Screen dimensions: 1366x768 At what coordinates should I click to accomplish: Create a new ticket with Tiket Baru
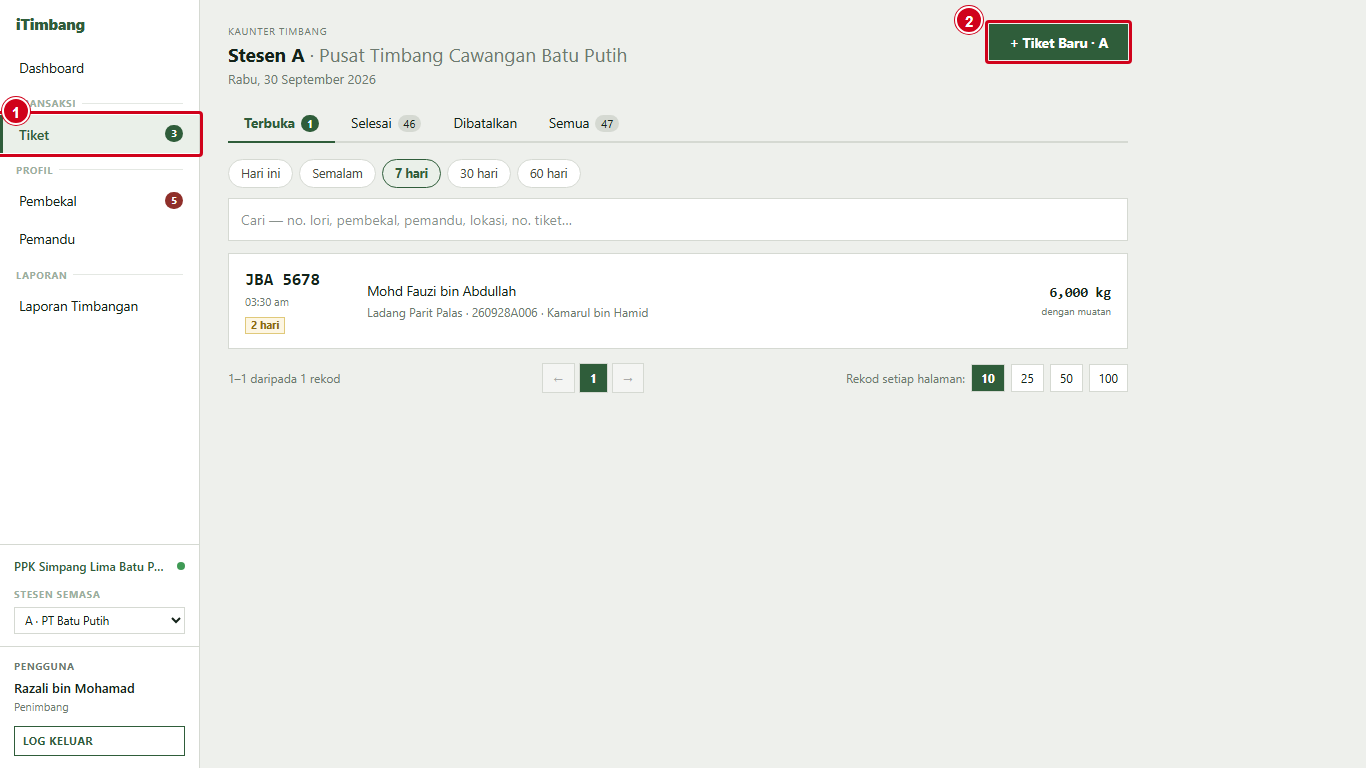[x=1058, y=43]
